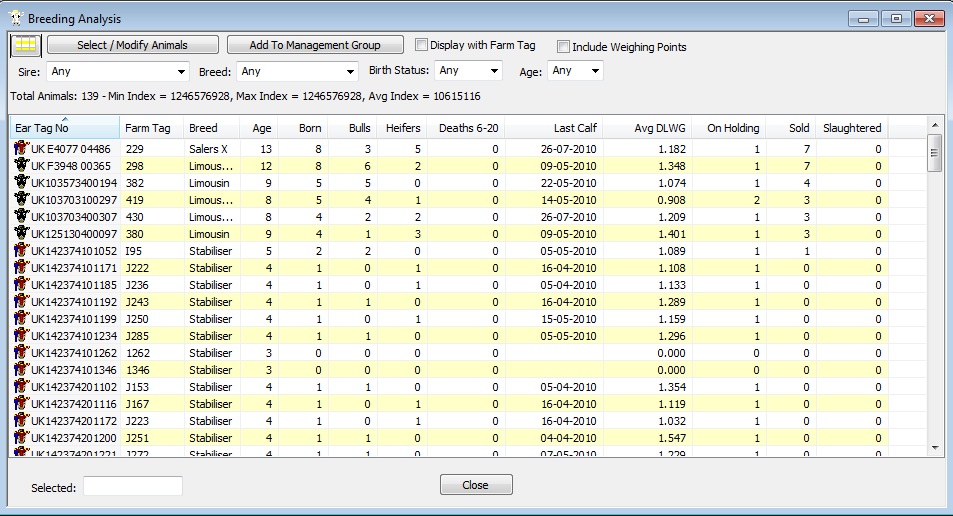Click the cow icon beside UK142374201172

pos(22,421)
